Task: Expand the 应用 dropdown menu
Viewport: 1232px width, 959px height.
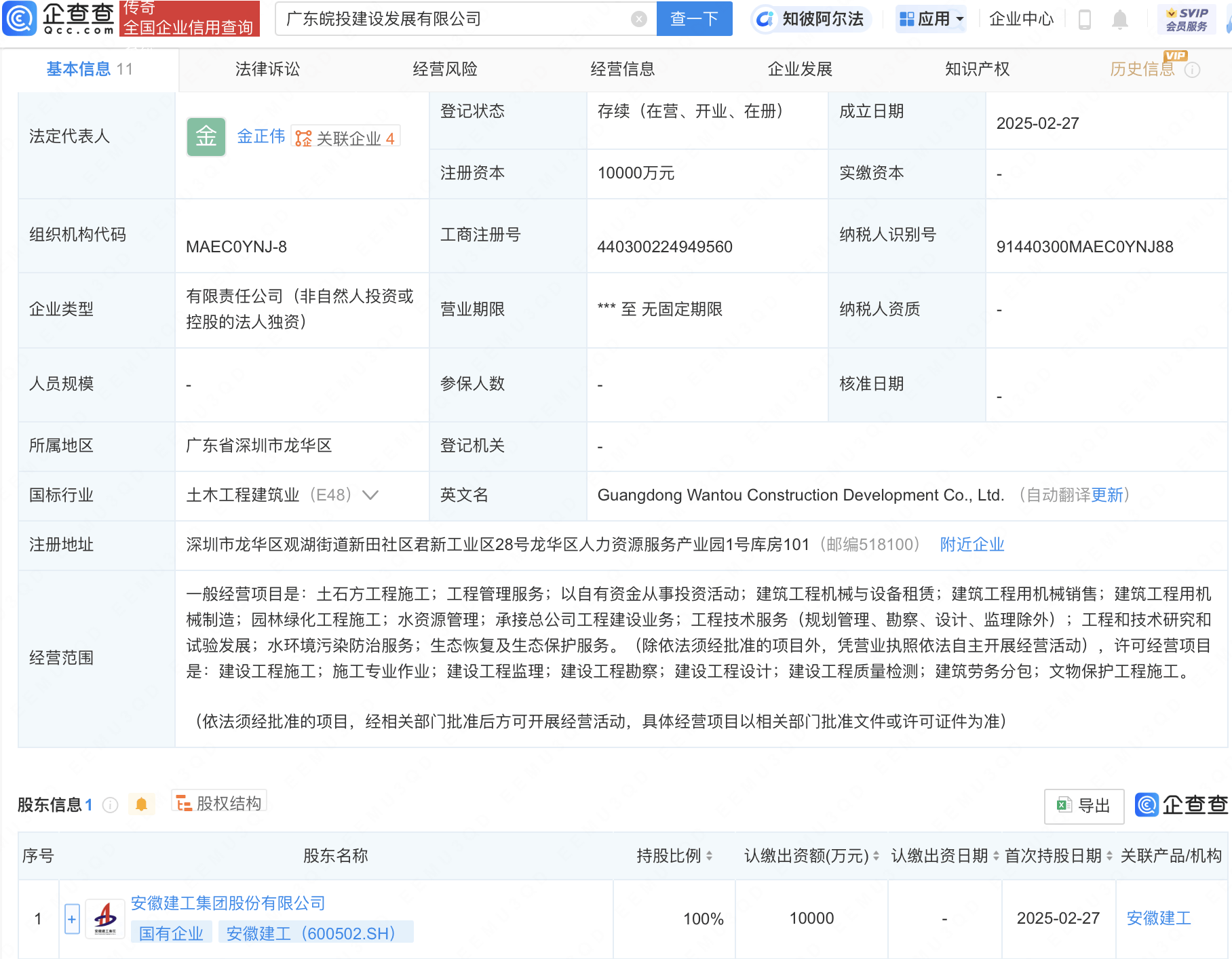Action: (931, 19)
